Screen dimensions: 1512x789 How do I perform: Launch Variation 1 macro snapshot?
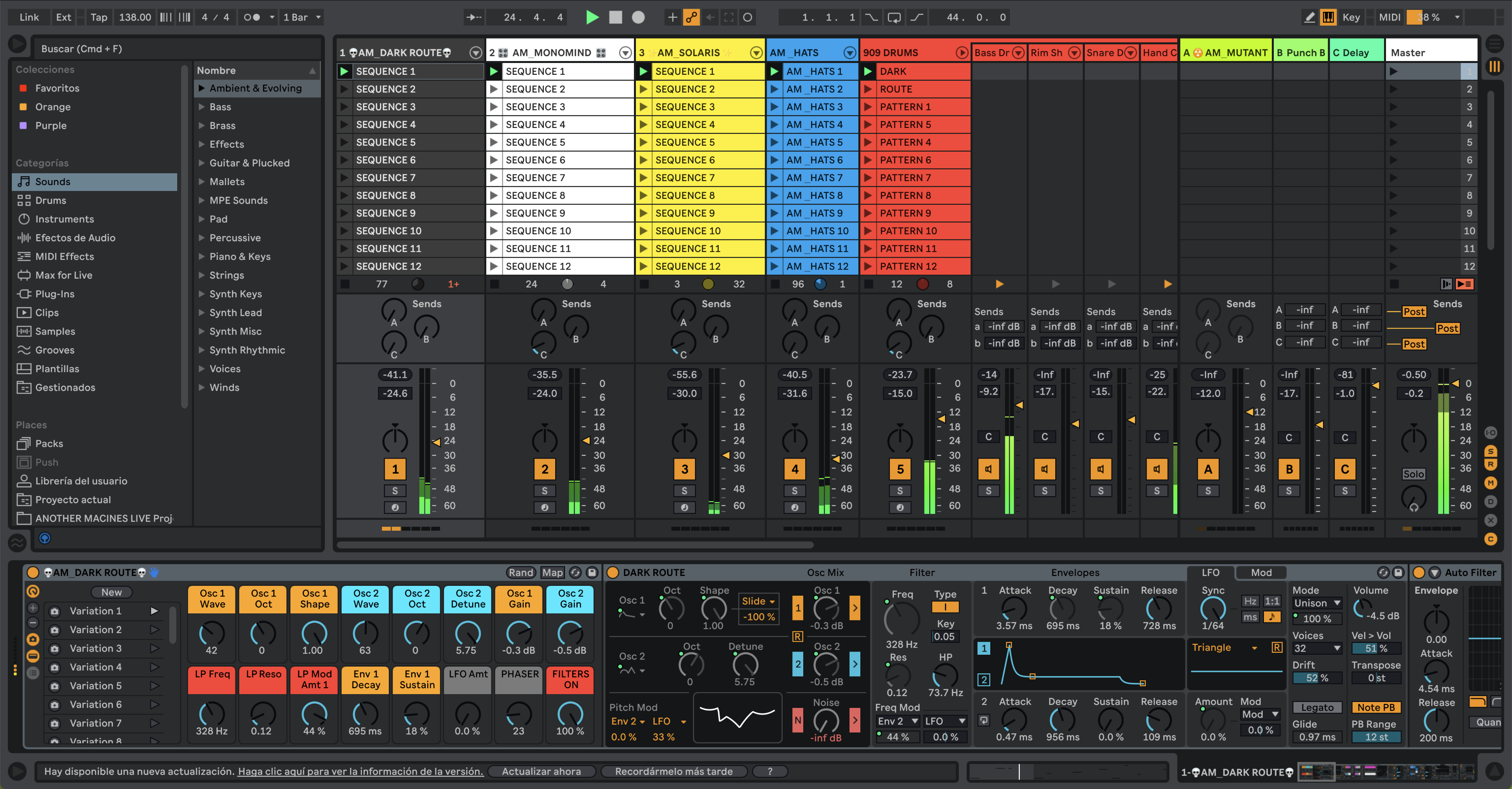click(x=154, y=611)
